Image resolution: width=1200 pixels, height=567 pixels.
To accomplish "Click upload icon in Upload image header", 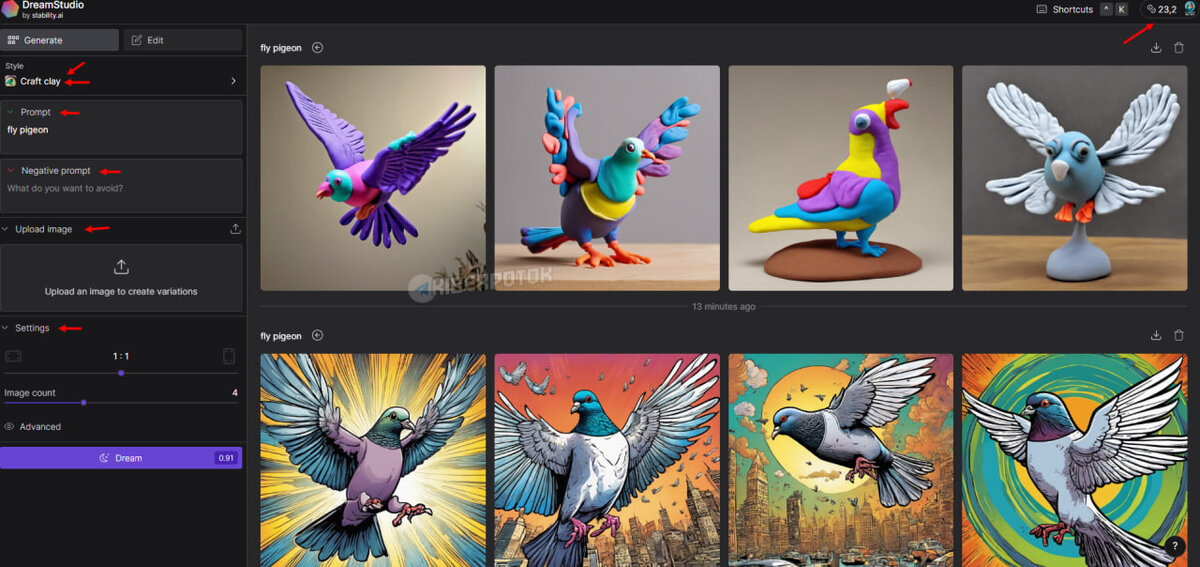I will (x=235, y=229).
